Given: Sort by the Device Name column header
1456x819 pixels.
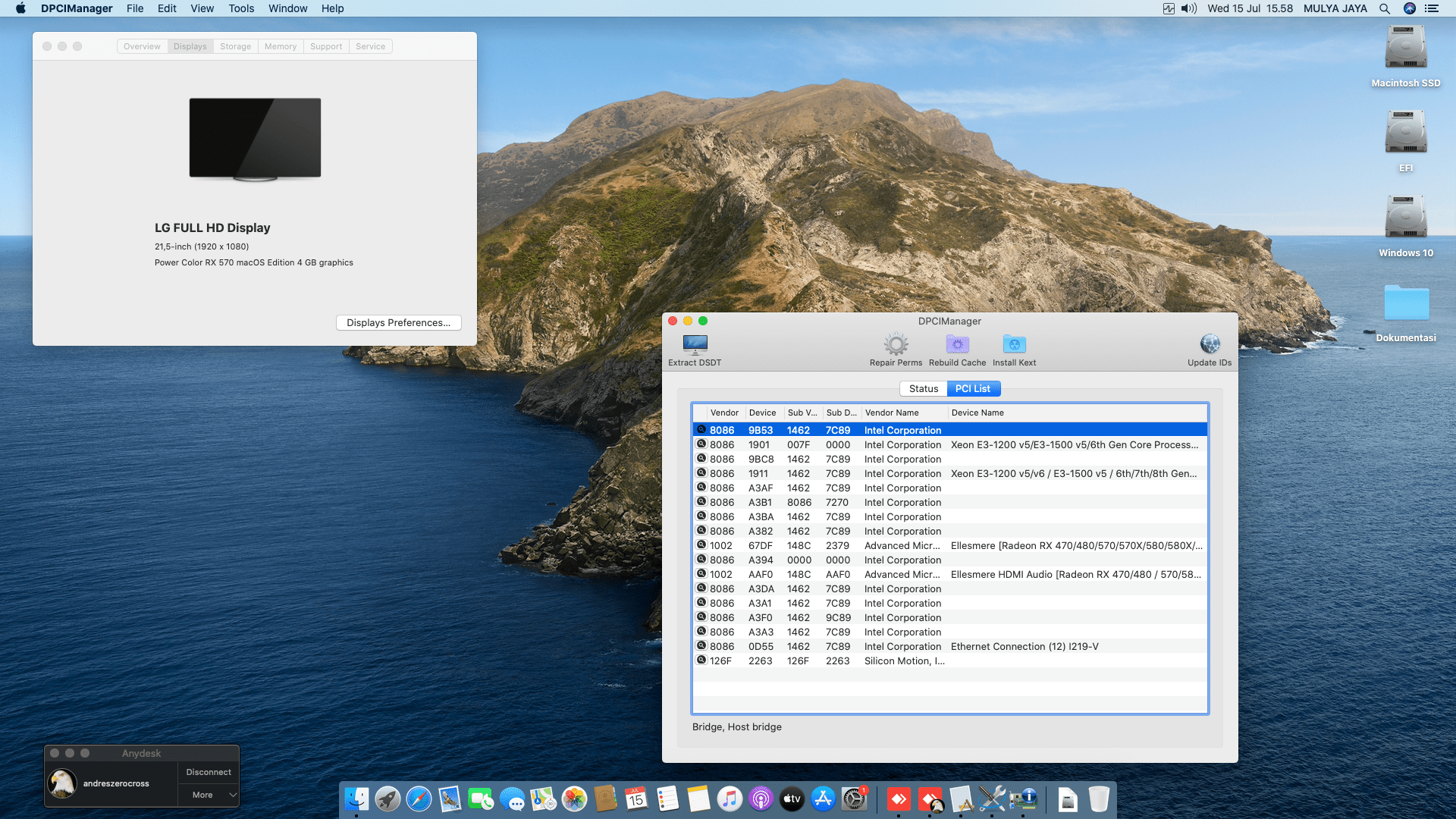Looking at the screenshot, I should tap(1077, 413).
